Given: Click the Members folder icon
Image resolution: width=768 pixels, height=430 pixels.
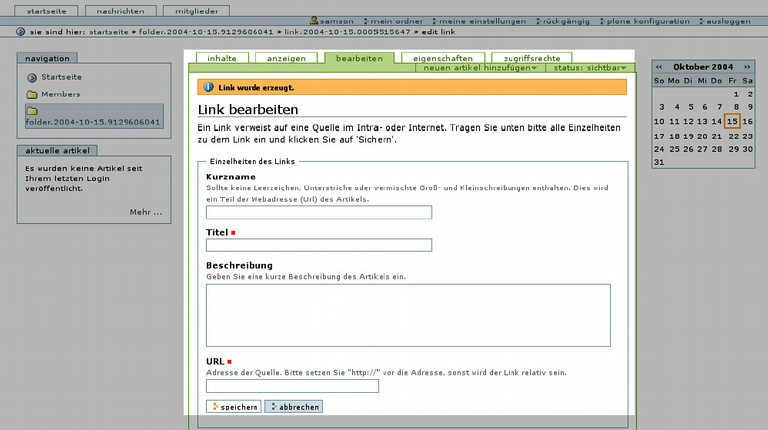Looking at the screenshot, I should click(32, 94).
